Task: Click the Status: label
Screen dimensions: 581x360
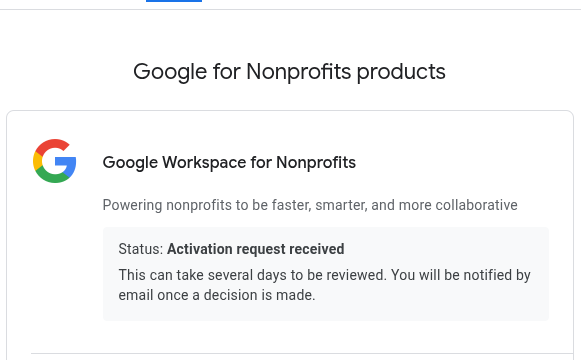Action: click(x=141, y=249)
